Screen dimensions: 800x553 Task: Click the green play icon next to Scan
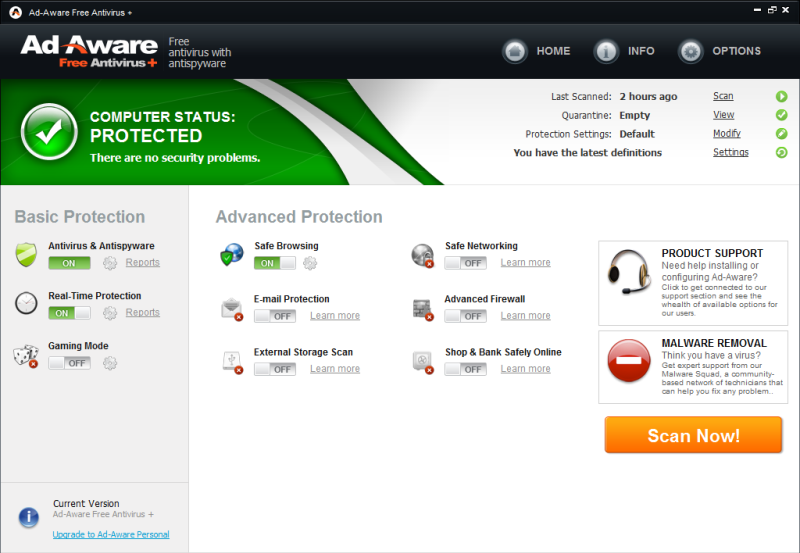pos(781,96)
